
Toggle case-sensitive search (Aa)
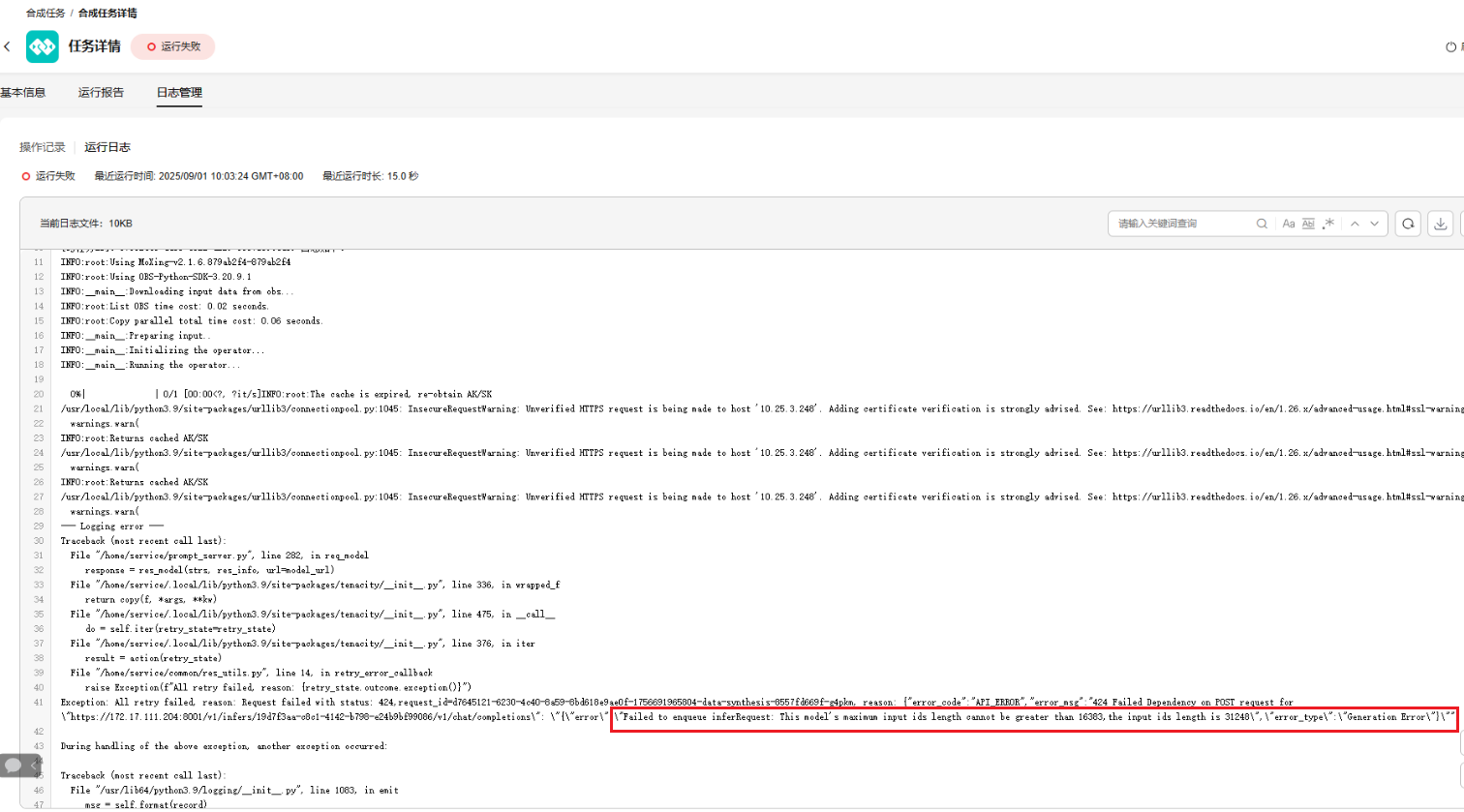pyautogui.click(x=1289, y=224)
